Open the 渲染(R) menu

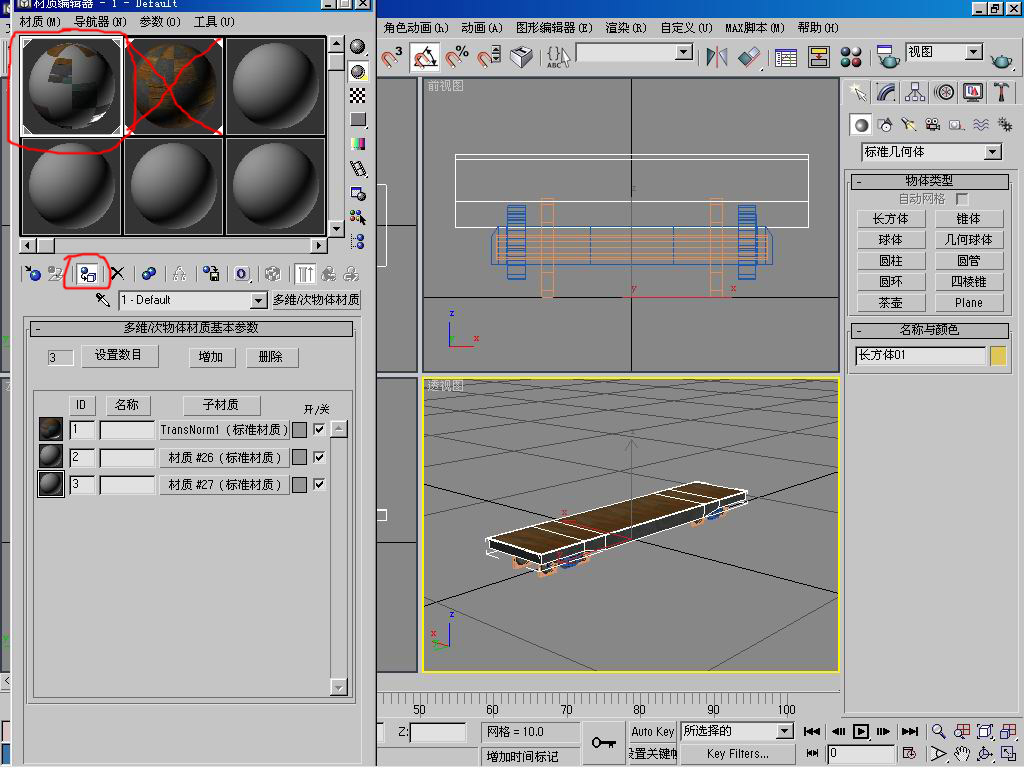pos(625,28)
